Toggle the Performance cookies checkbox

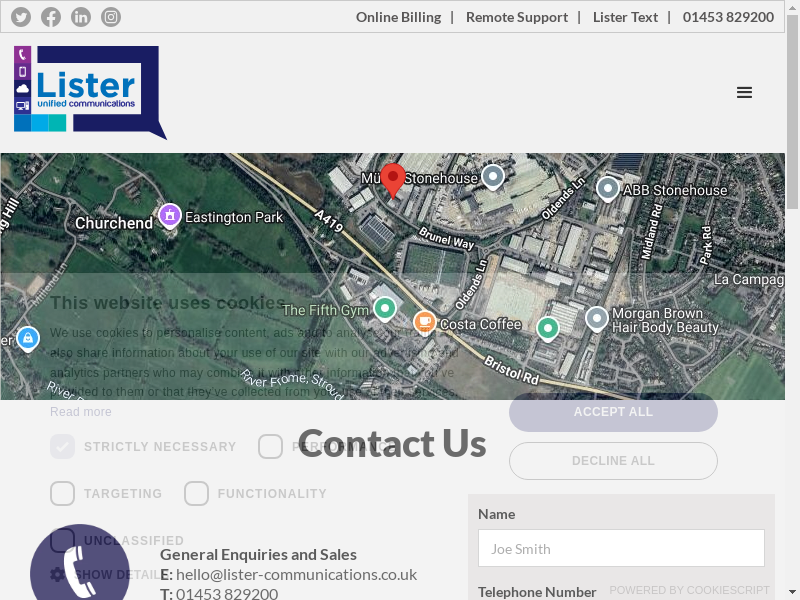(270, 446)
